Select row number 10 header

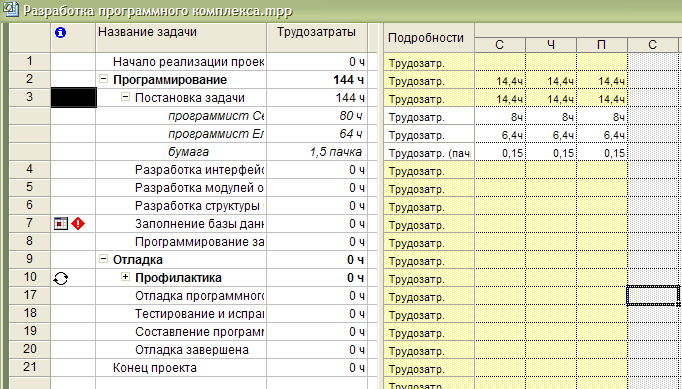[30, 278]
